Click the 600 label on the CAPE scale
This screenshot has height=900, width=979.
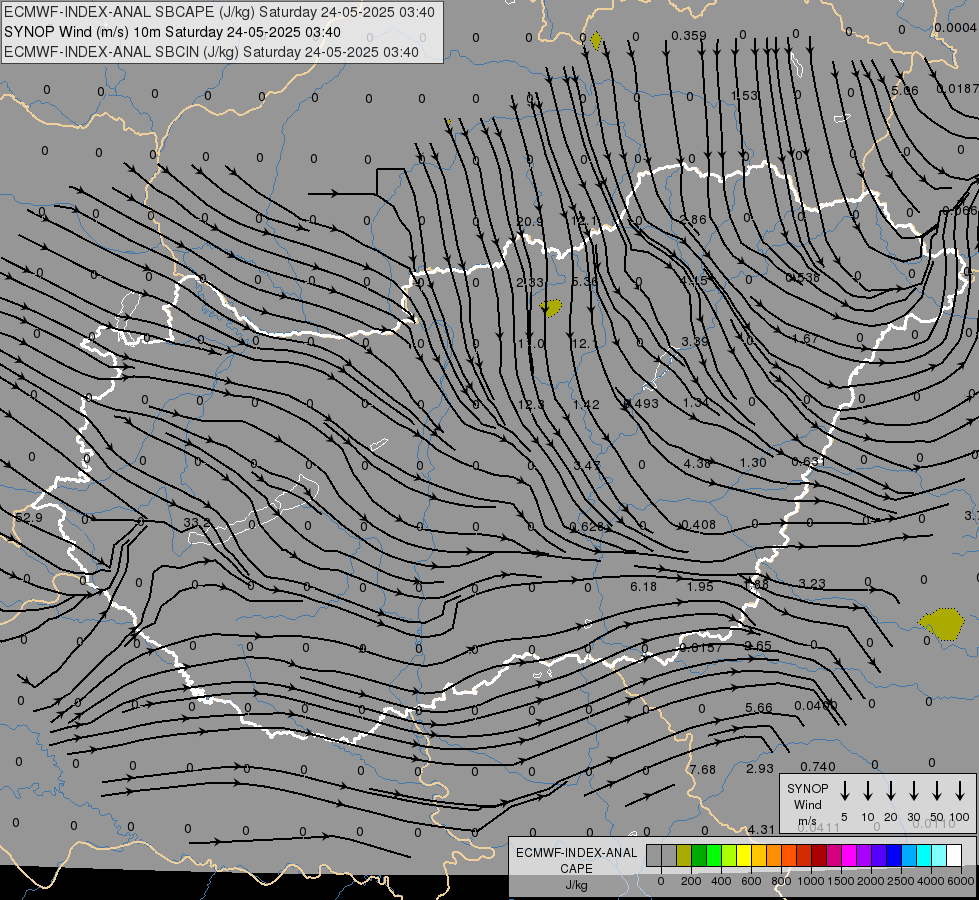tap(751, 881)
